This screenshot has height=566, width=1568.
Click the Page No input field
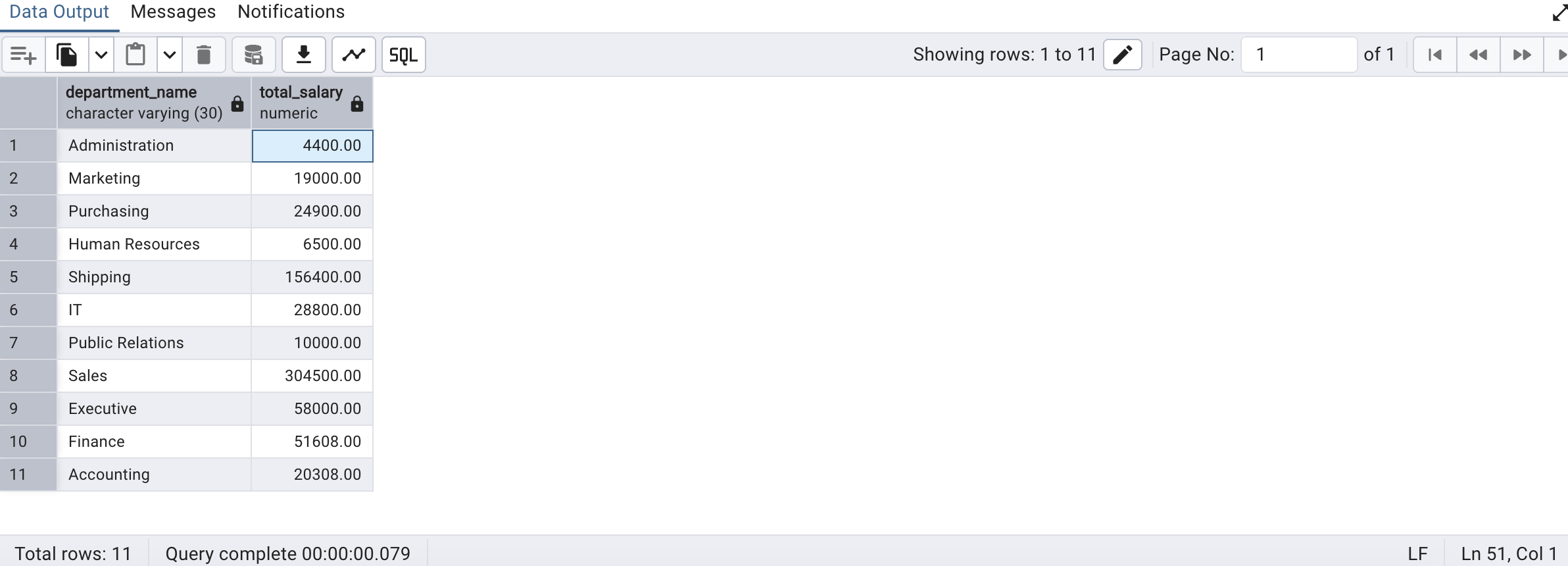pos(1298,55)
